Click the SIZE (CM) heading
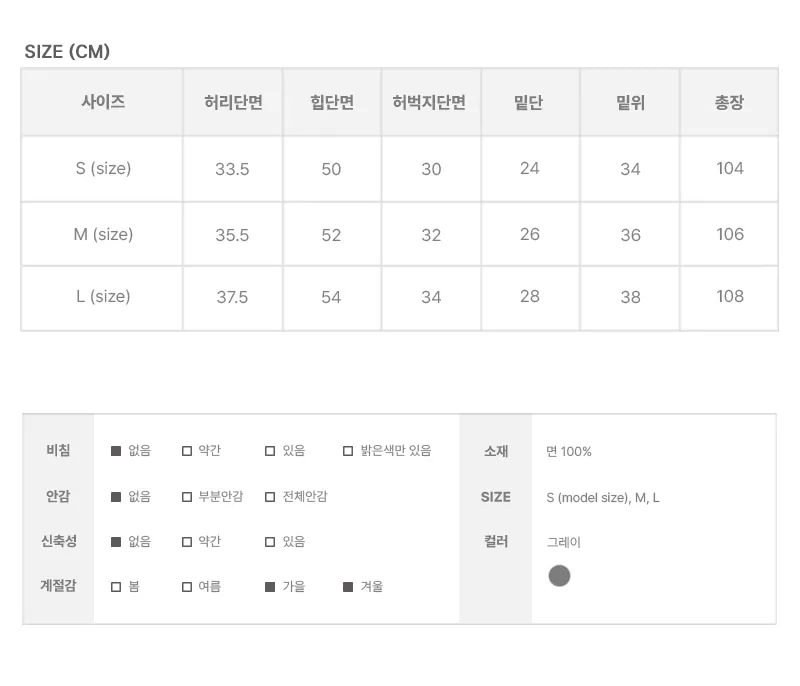This screenshot has height=686, width=800. point(67,52)
